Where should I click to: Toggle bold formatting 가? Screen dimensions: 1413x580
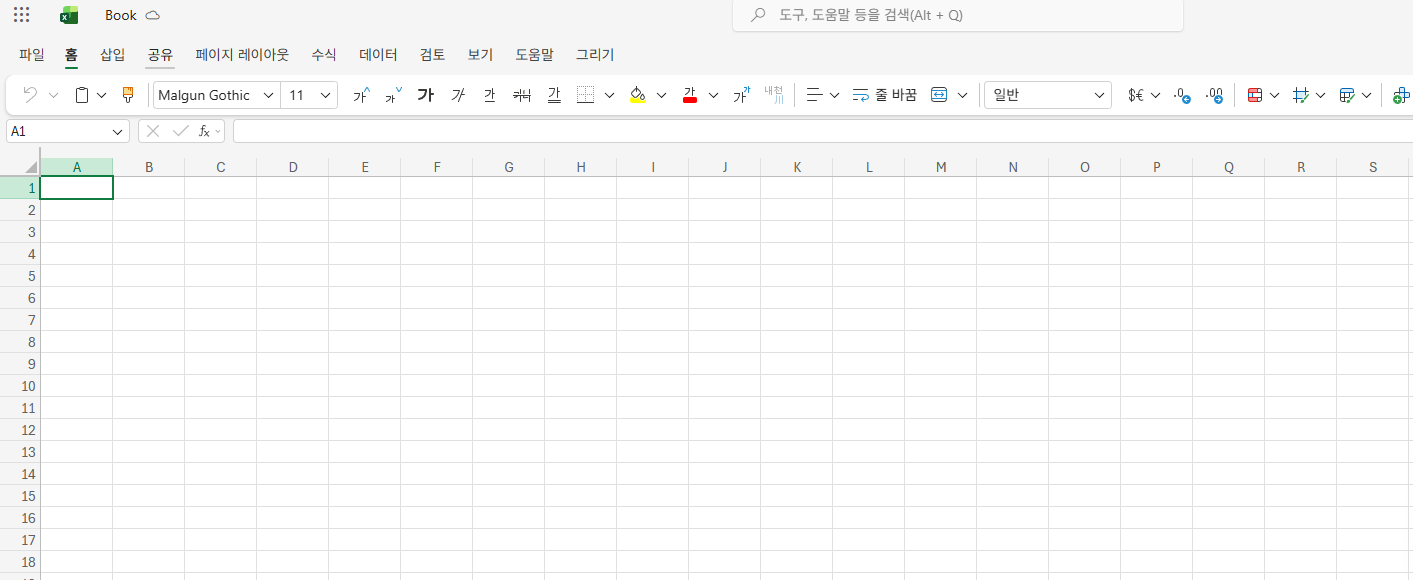[x=426, y=95]
